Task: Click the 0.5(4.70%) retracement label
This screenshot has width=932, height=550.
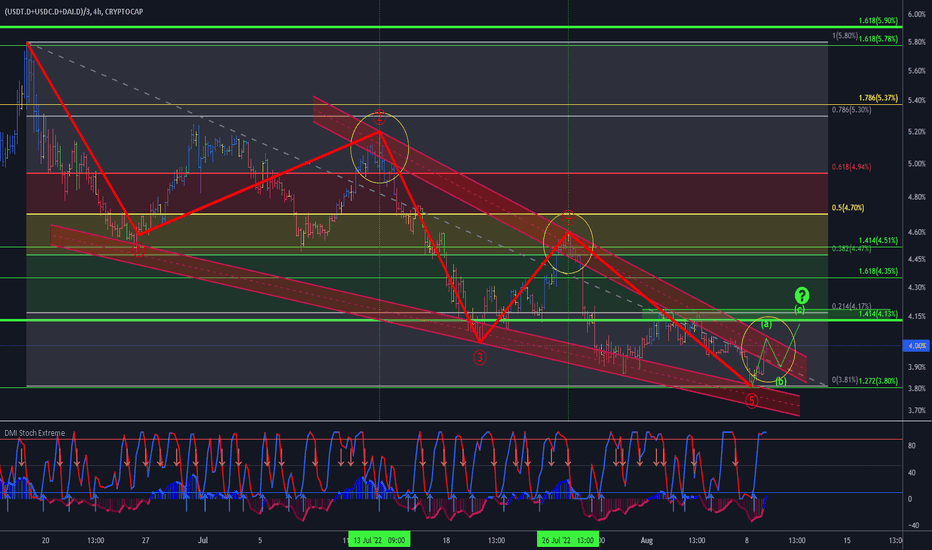Action: (848, 208)
